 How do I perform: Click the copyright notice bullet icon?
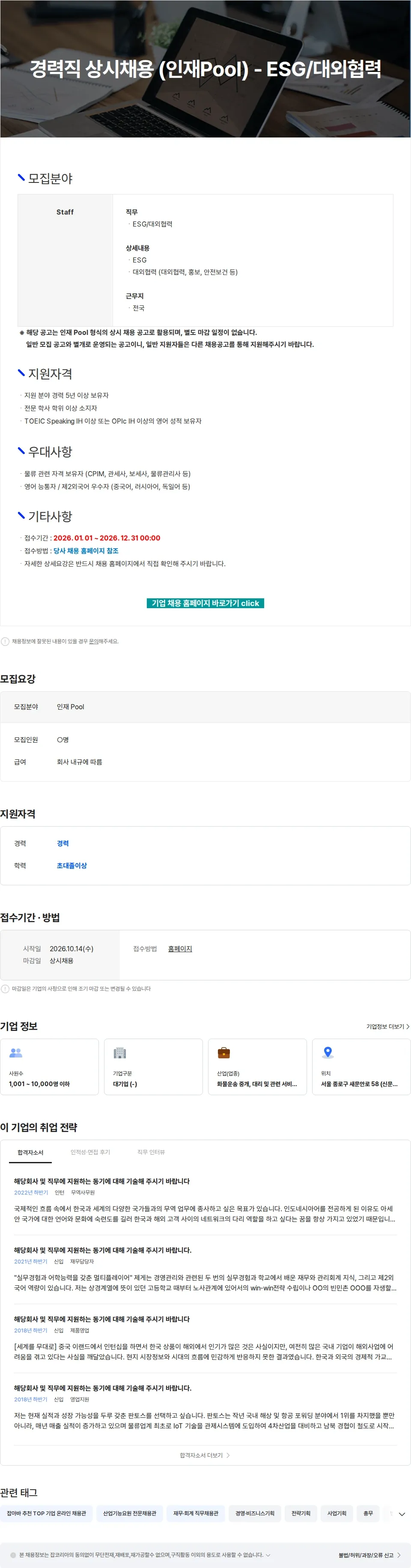coord(13,1555)
